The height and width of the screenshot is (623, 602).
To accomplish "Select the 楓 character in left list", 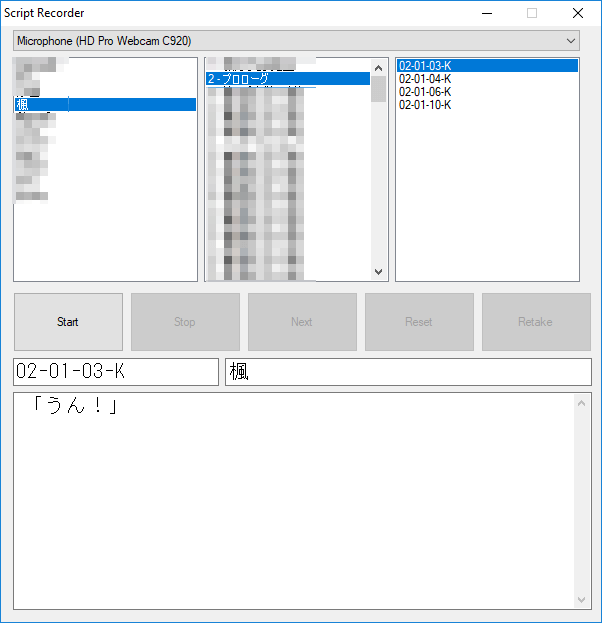I will (x=104, y=104).
